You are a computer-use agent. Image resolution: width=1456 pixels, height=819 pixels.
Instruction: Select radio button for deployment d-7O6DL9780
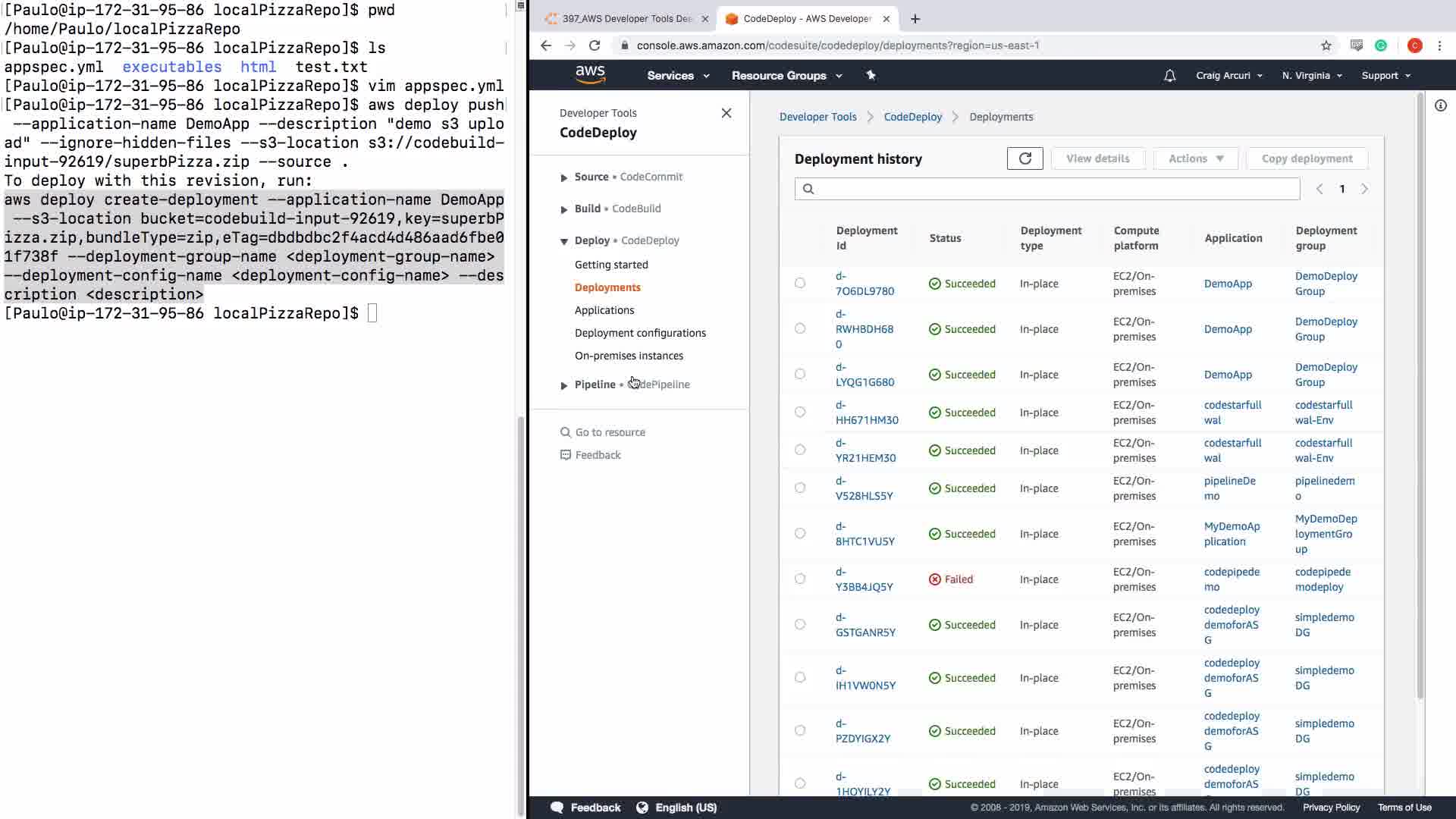click(x=800, y=283)
